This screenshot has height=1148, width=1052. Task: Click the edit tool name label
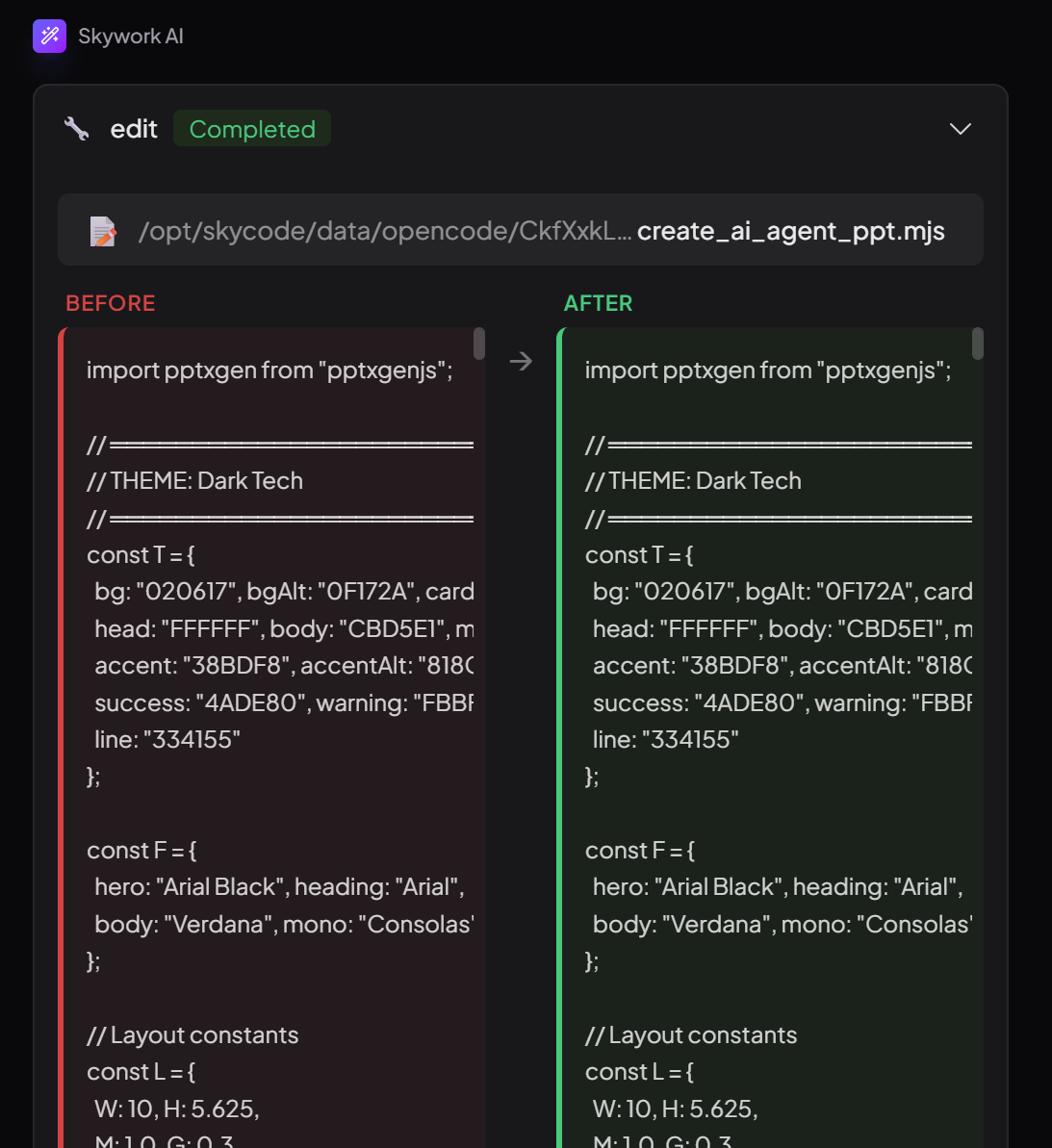coord(134,129)
